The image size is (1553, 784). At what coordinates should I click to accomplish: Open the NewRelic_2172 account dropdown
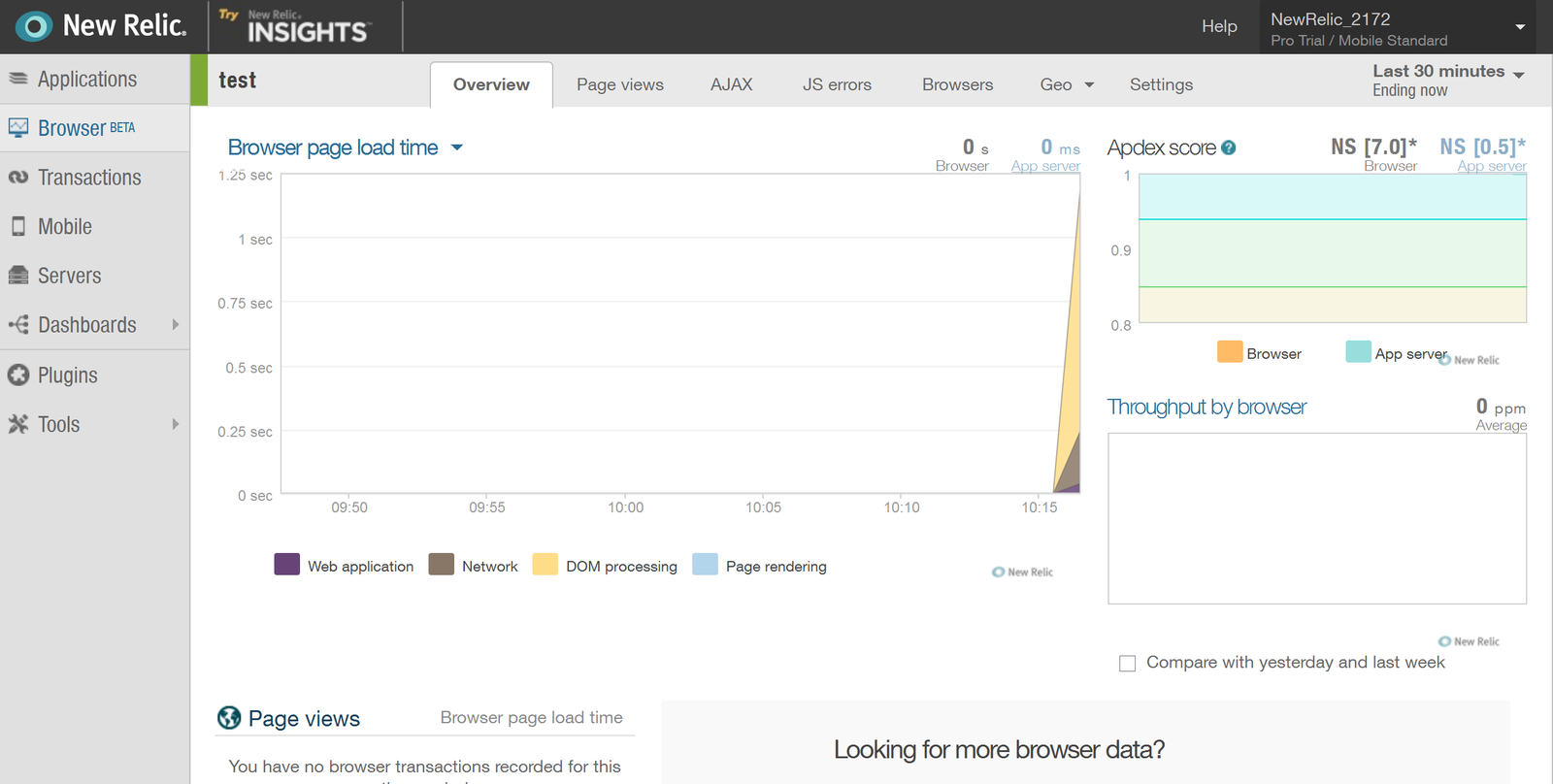(x=1399, y=28)
